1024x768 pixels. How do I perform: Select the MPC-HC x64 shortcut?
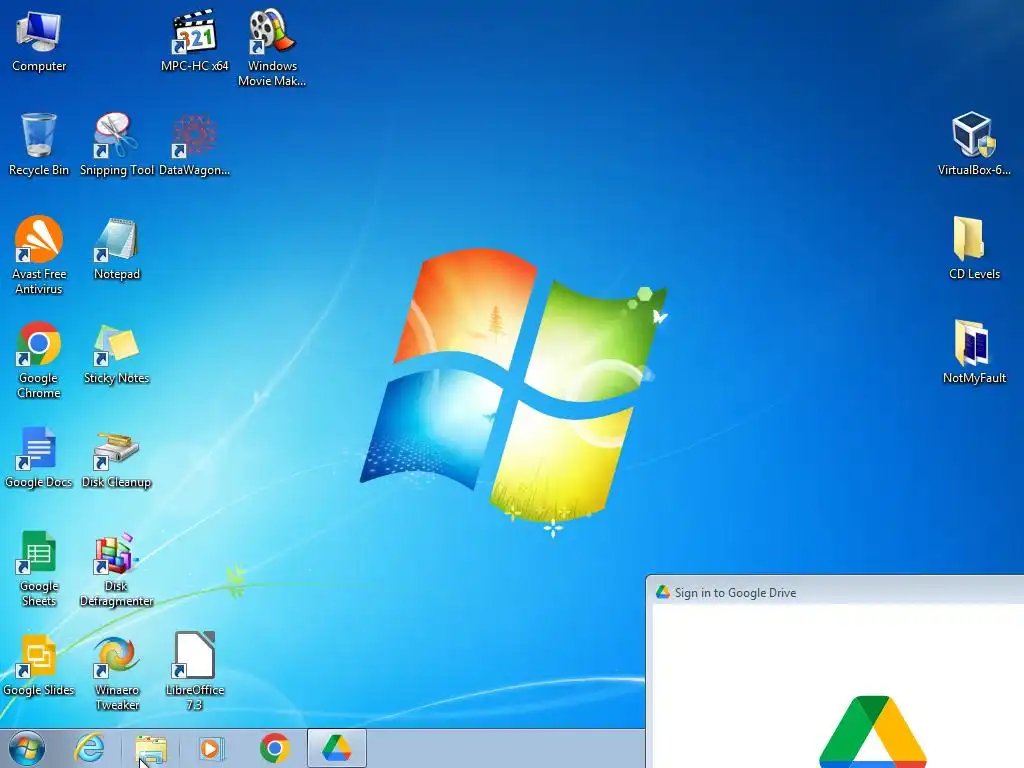click(x=195, y=42)
